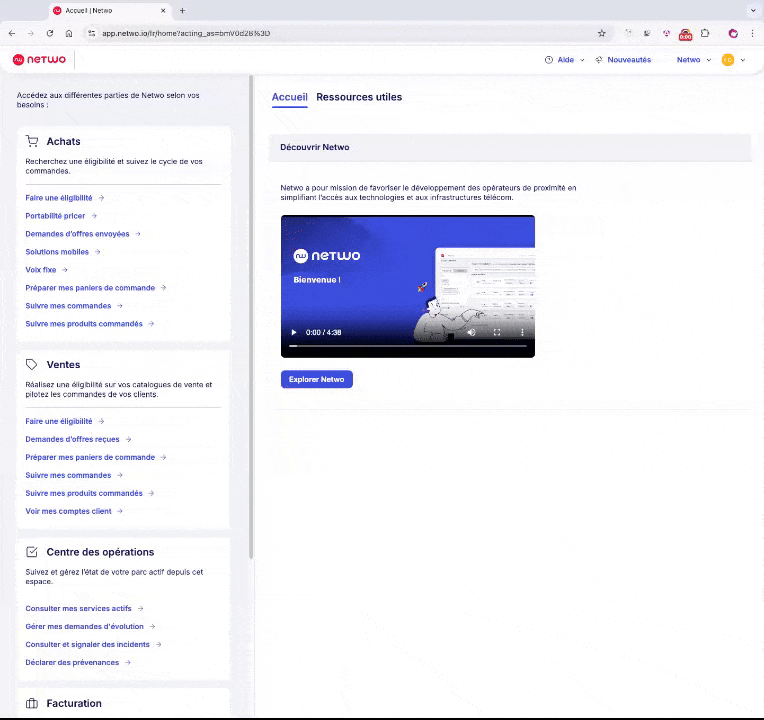Open the browser tab search dropdown

point(753,10)
